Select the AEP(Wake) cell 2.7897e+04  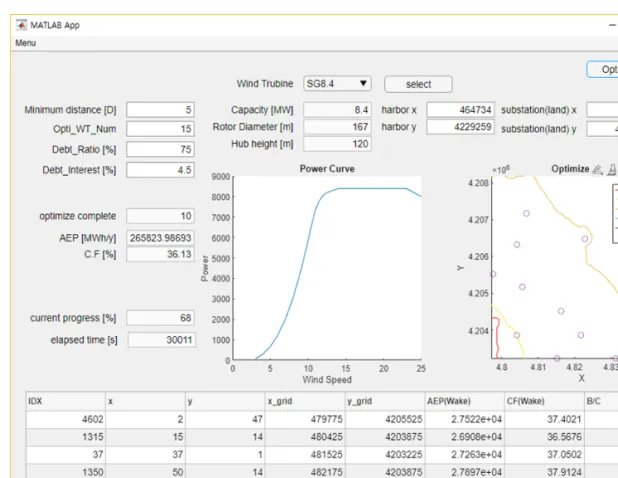point(465,472)
